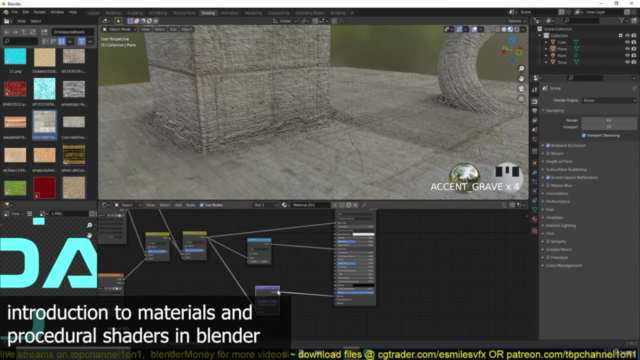Screen dimensions: 640x360
Task: Open the viewport Options button
Action: pos(516,21)
